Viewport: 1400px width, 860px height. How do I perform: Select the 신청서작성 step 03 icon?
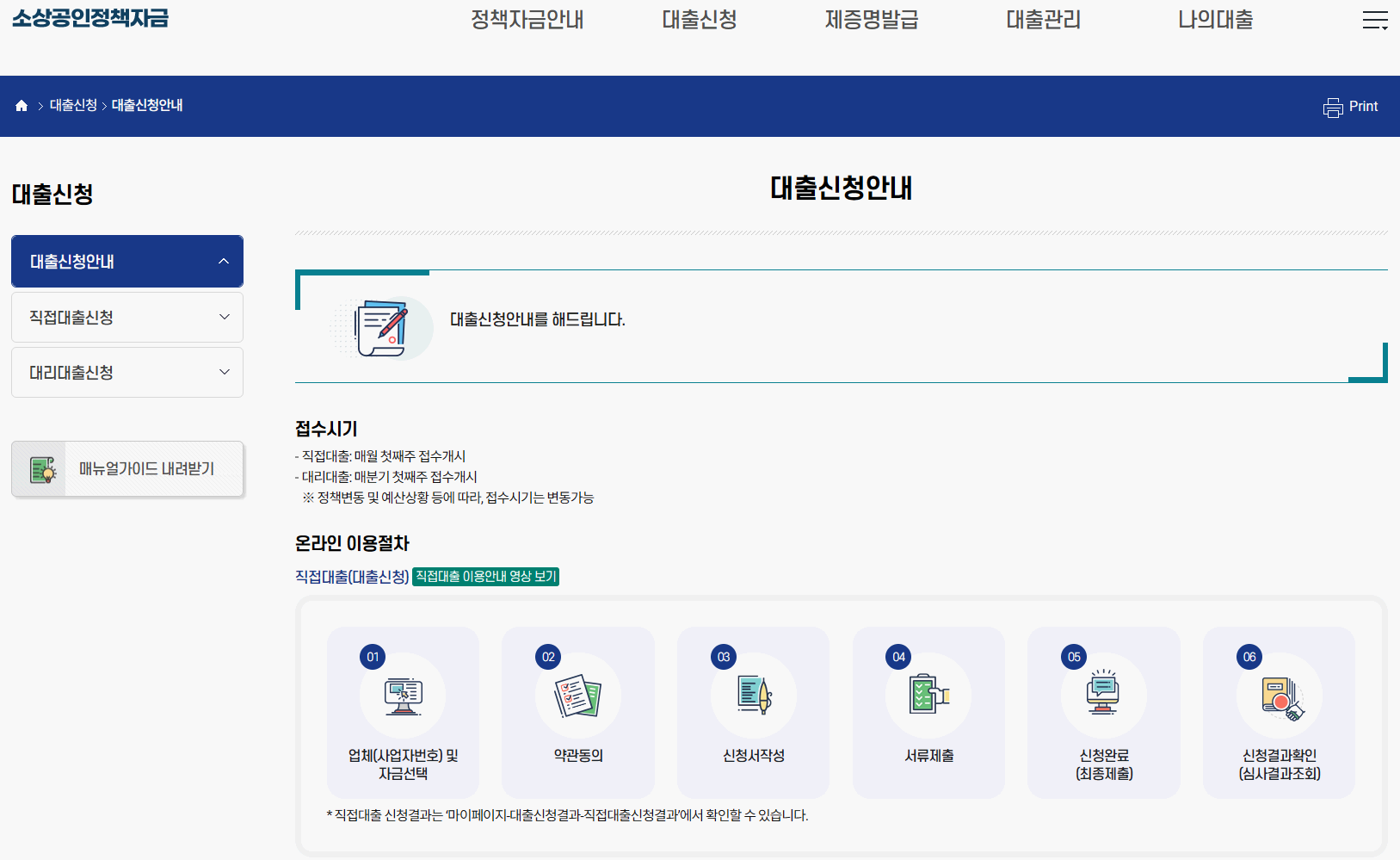[x=753, y=696]
